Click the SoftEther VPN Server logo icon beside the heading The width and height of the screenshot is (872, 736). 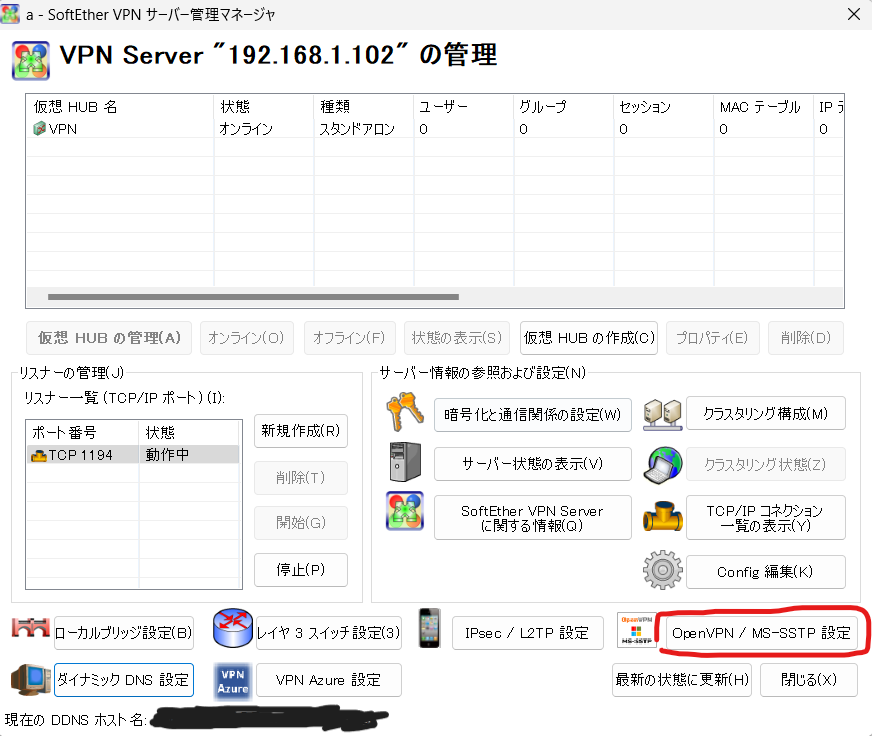(x=31, y=60)
